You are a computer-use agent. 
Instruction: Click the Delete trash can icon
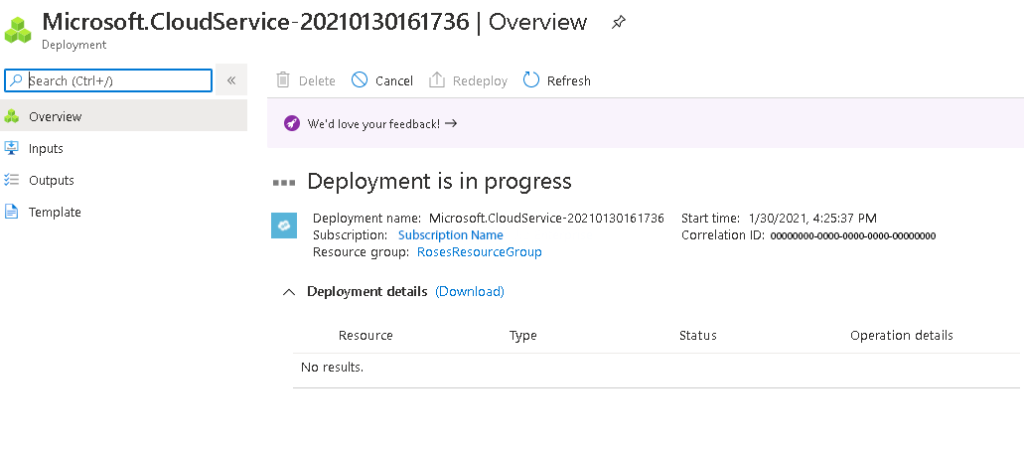pyautogui.click(x=283, y=80)
